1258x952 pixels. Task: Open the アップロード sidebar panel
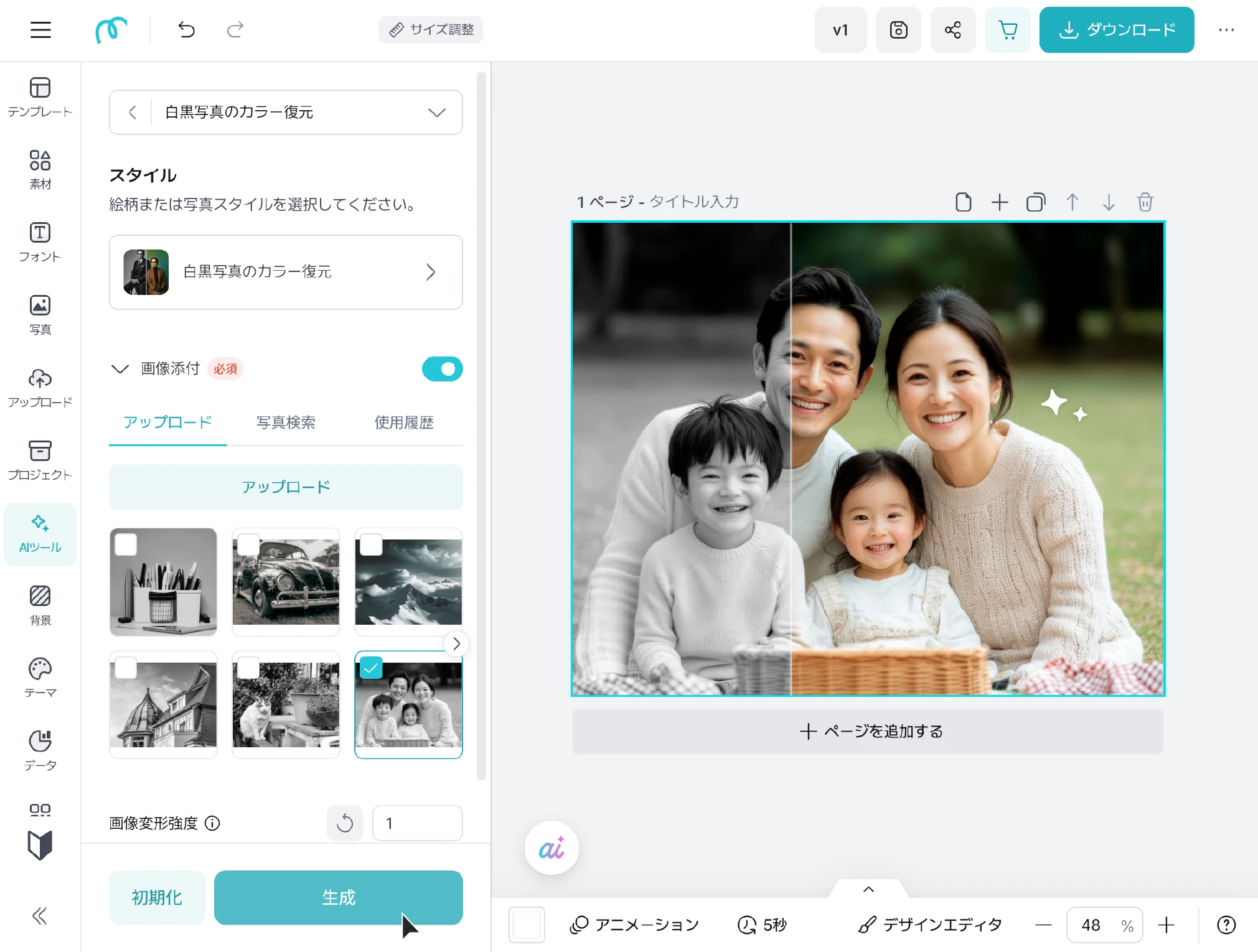tap(40, 388)
